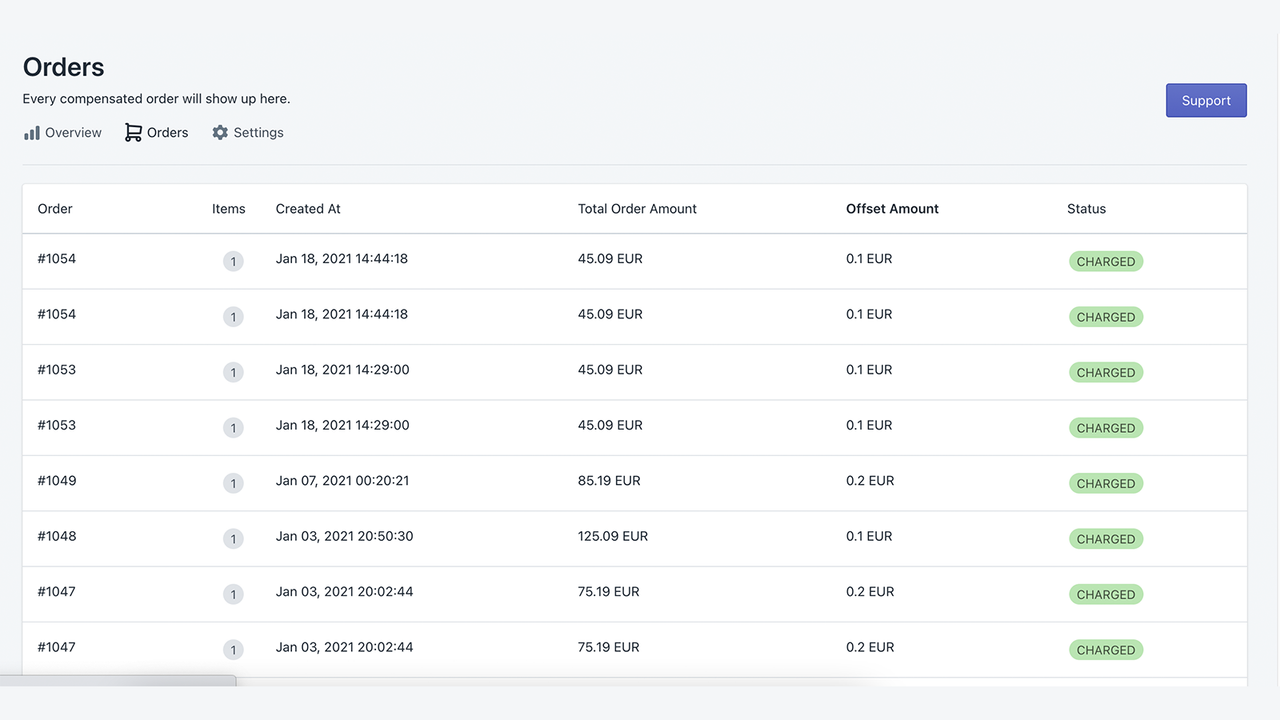Click the items badge beside order #1048
This screenshot has height=720, width=1280.
click(x=233, y=538)
